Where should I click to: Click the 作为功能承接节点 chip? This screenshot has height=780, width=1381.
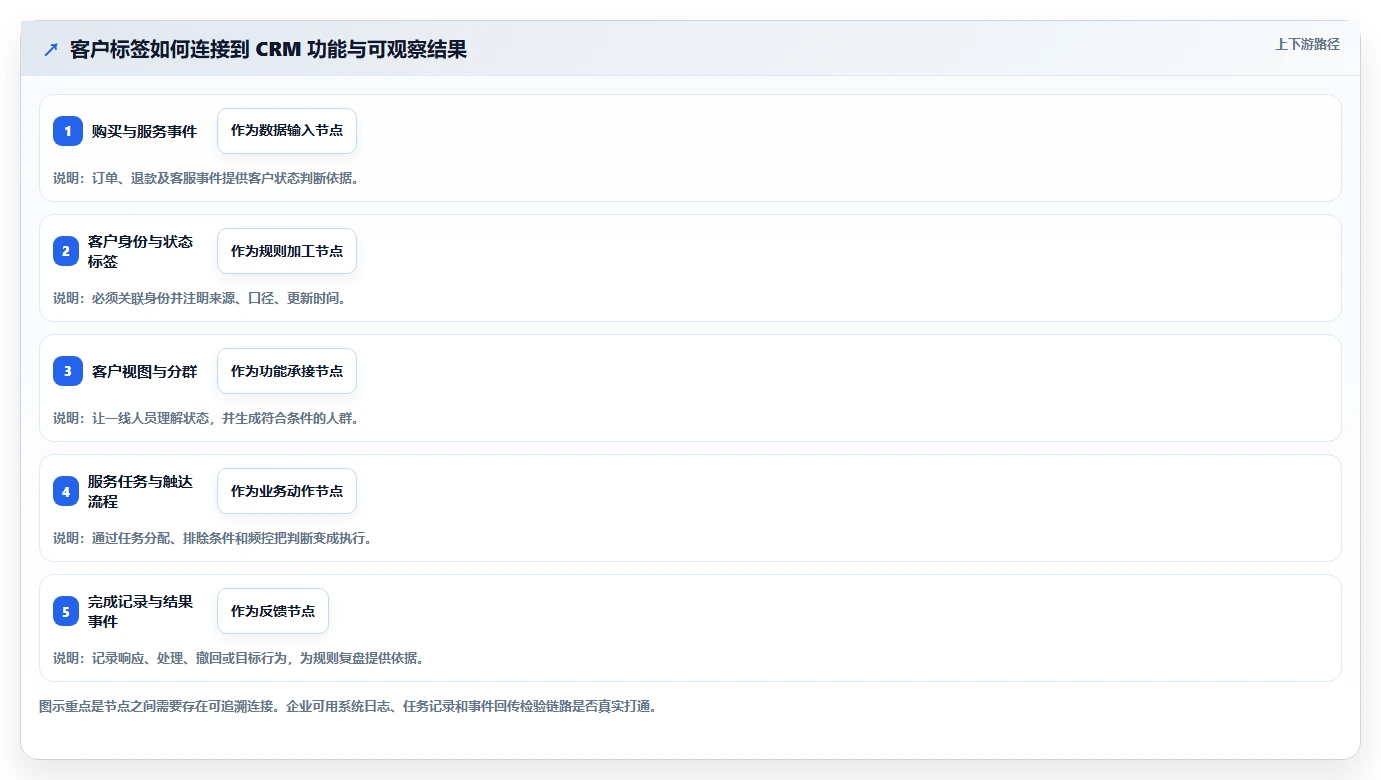287,371
